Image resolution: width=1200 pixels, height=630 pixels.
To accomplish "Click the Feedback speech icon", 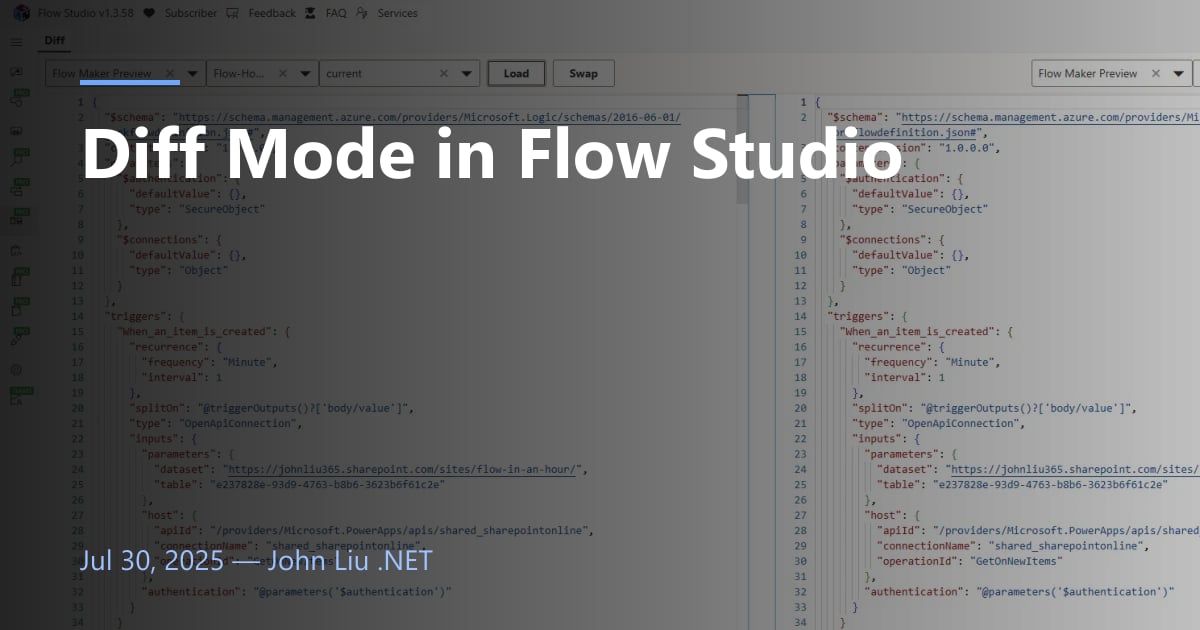I will click(233, 14).
